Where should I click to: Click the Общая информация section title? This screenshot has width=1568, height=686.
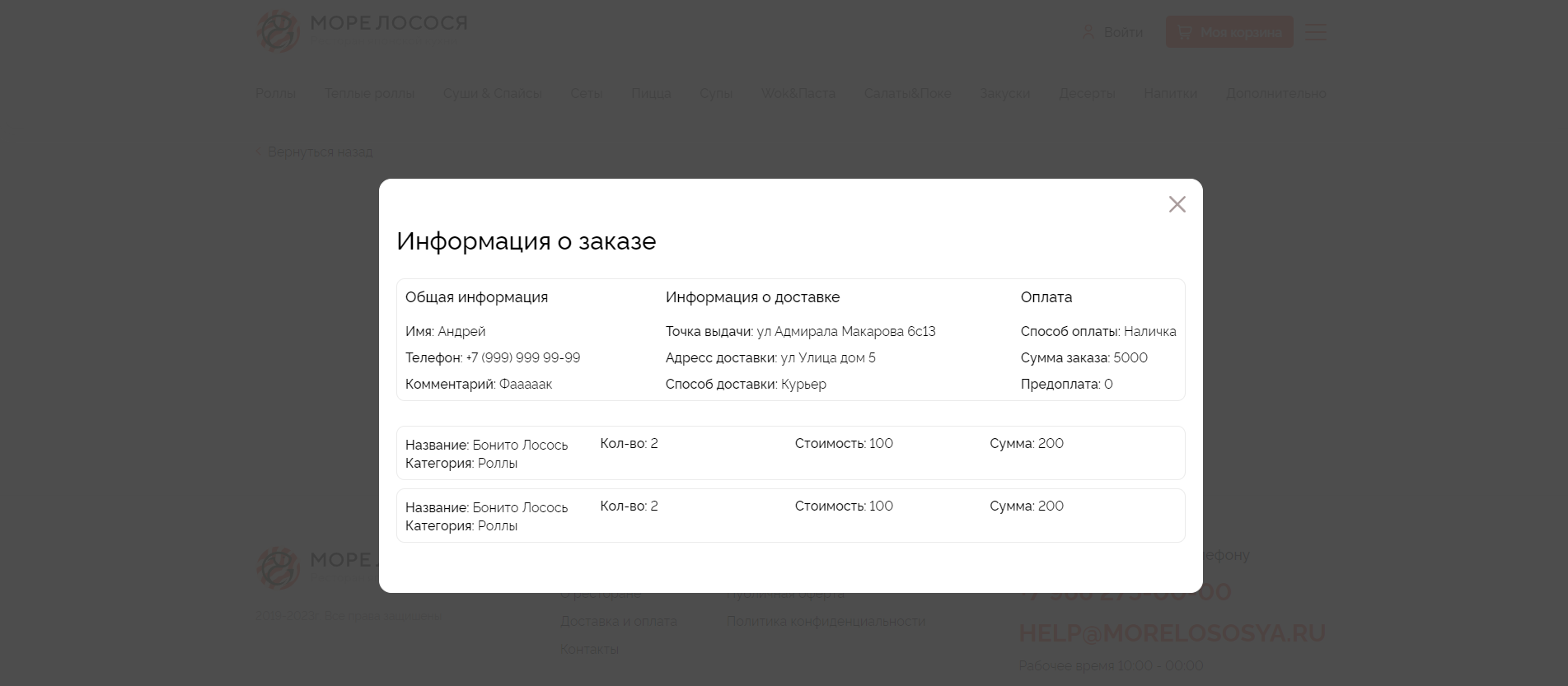(476, 297)
